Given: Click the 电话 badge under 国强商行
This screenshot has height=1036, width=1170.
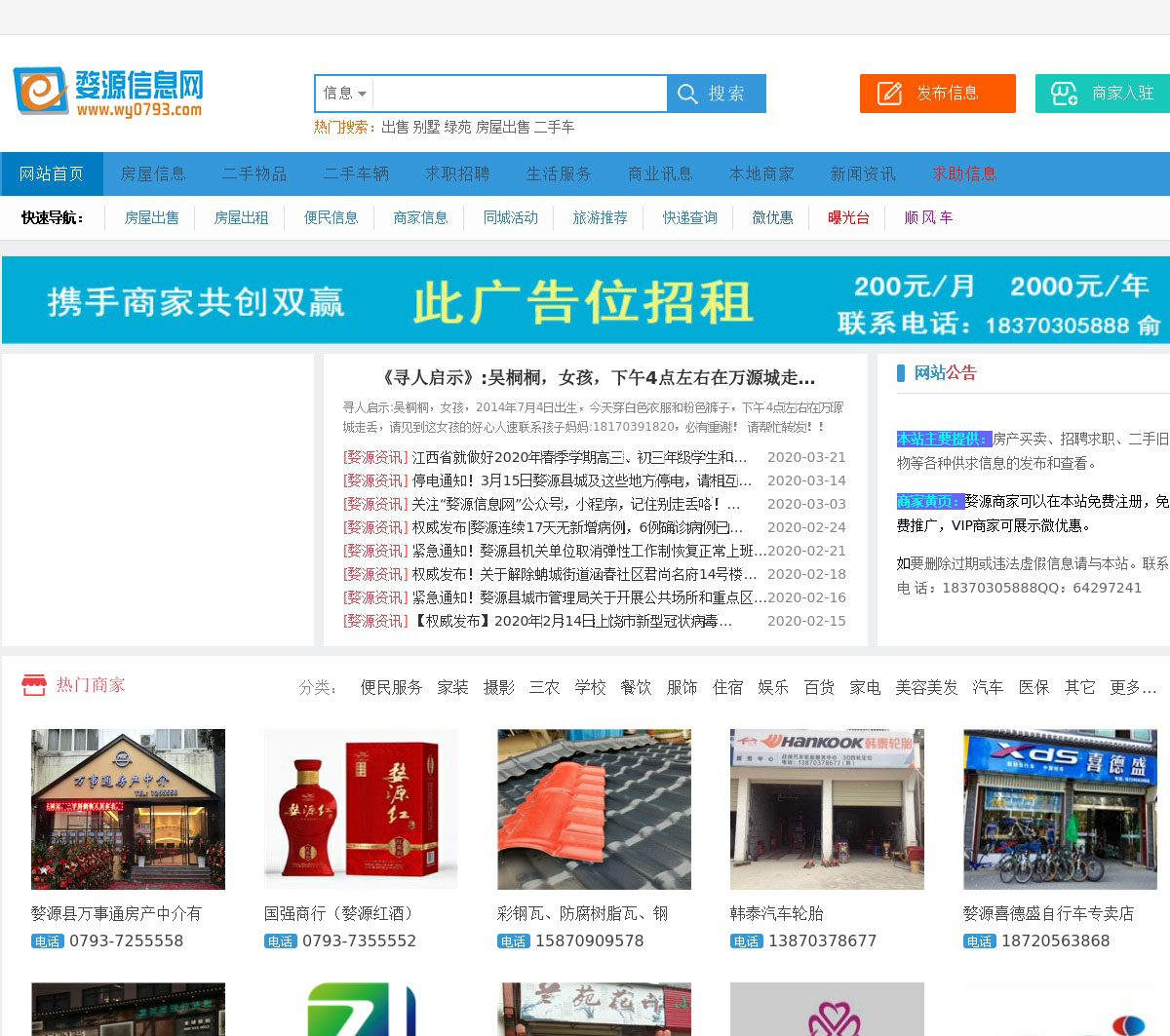Looking at the screenshot, I should [280, 941].
